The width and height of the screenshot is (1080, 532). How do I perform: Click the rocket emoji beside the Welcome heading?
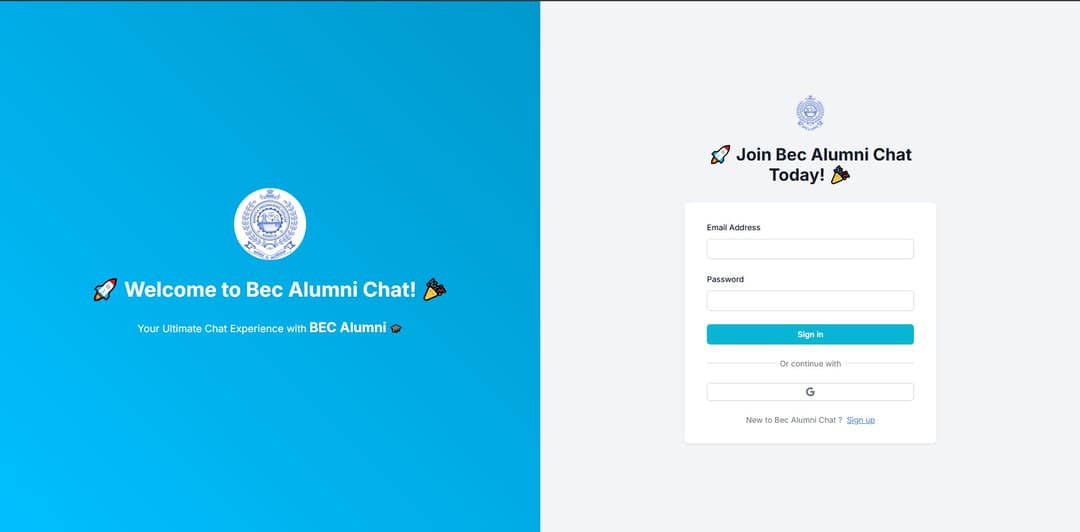tap(105, 290)
